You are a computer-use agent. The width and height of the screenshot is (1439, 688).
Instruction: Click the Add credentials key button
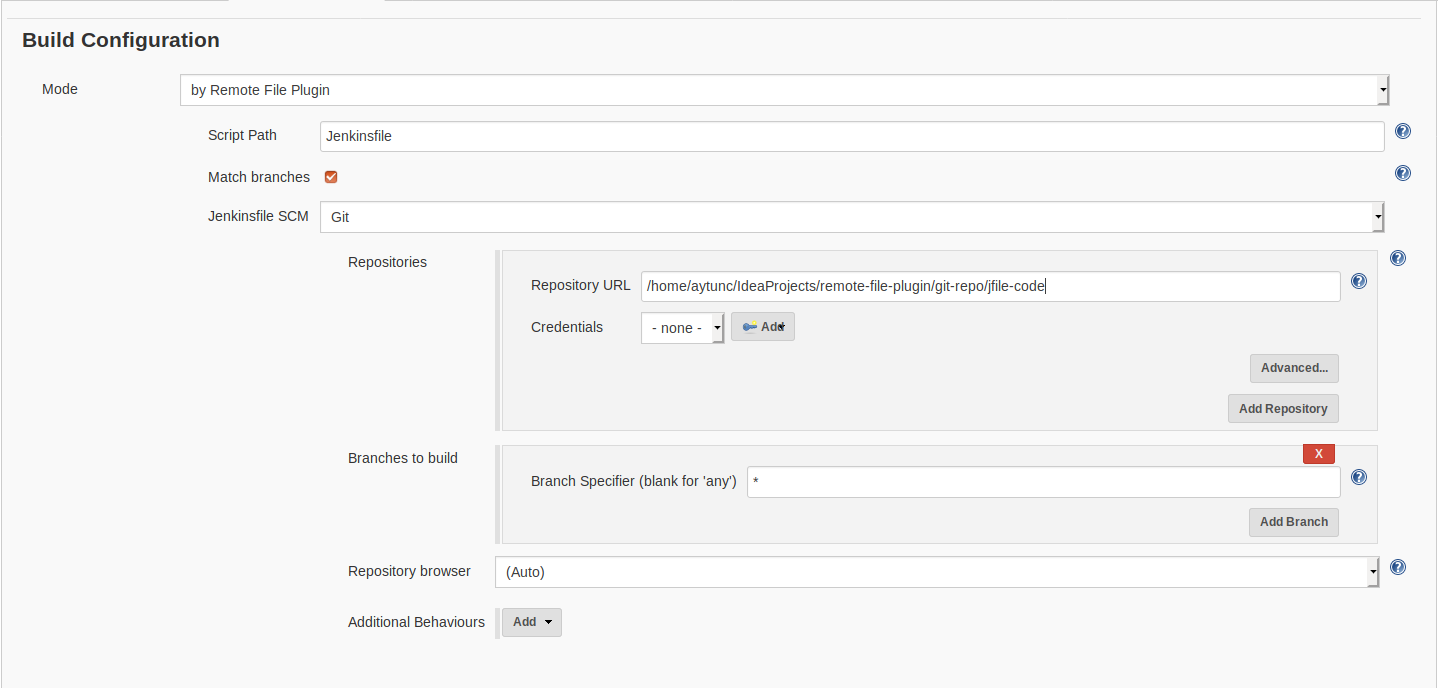pyautogui.click(x=763, y=327)
